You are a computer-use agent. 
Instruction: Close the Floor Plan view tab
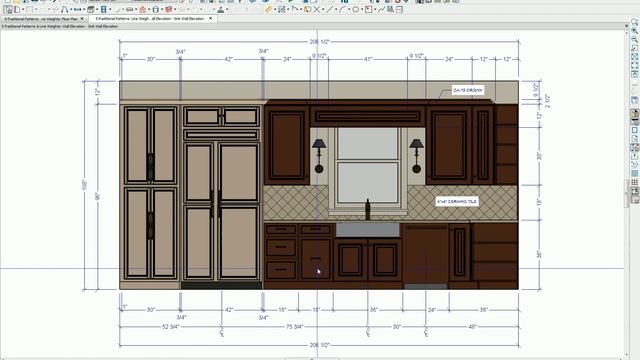click(x=82, y=19)
